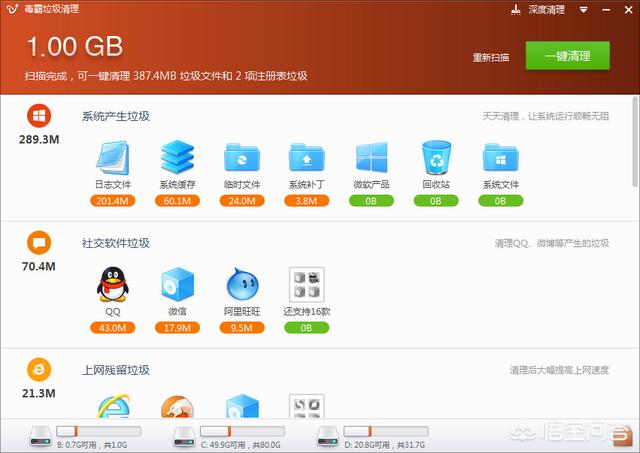Click the C: drive icon
The height and width of the screenshot is (453, 640).
click(x=184, y=437)
